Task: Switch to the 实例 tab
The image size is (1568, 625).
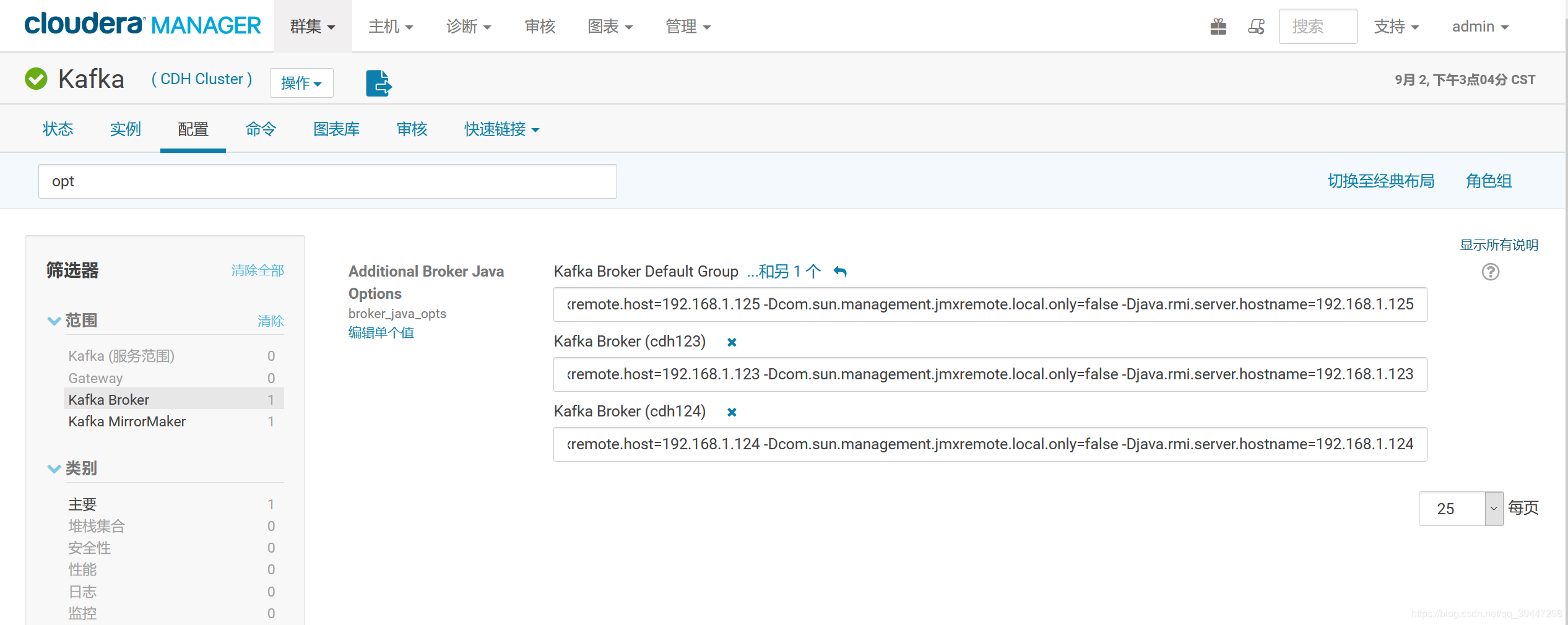Action: pos(125,129)
